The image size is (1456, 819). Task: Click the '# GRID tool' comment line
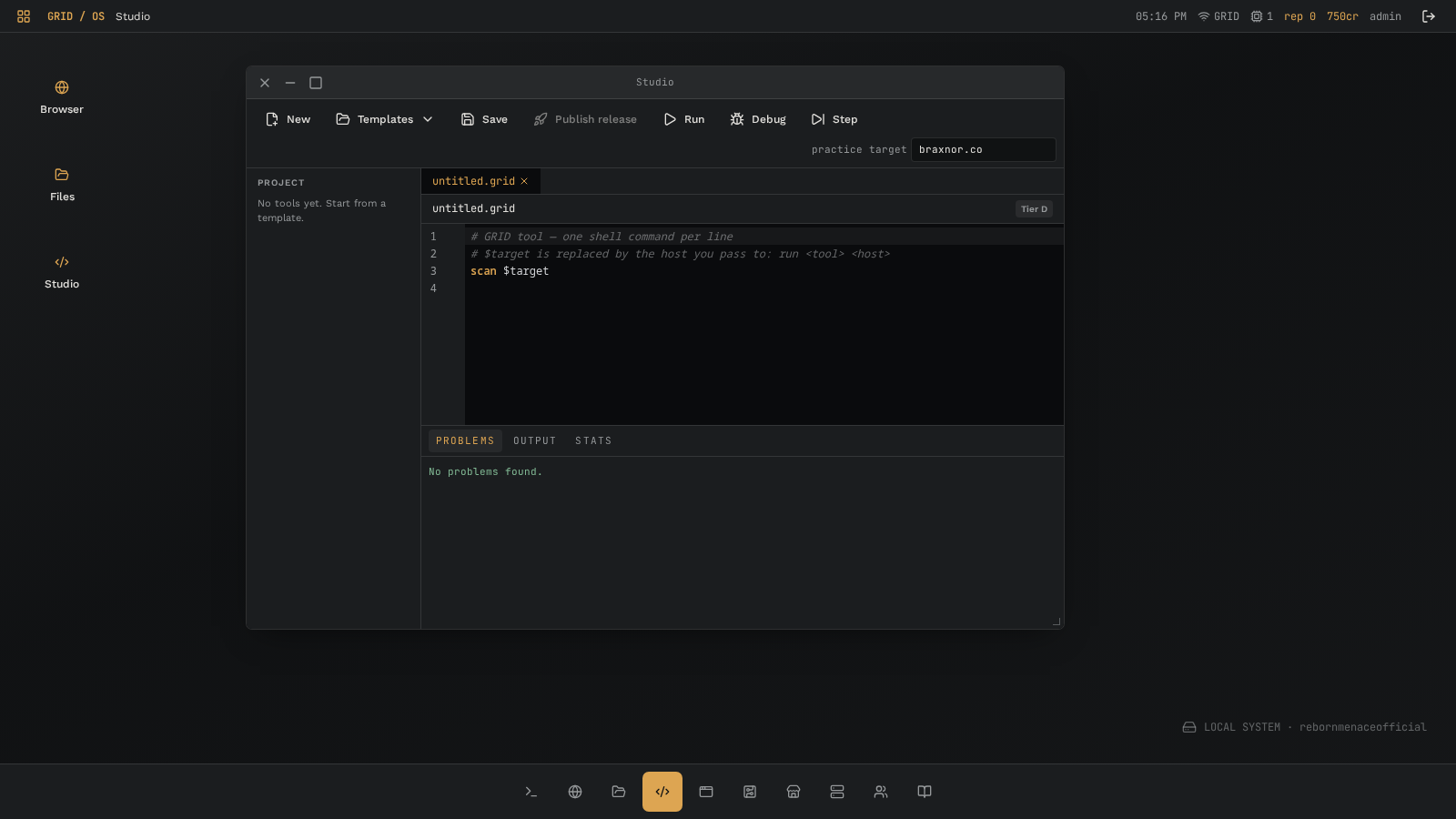pos(602,237)
